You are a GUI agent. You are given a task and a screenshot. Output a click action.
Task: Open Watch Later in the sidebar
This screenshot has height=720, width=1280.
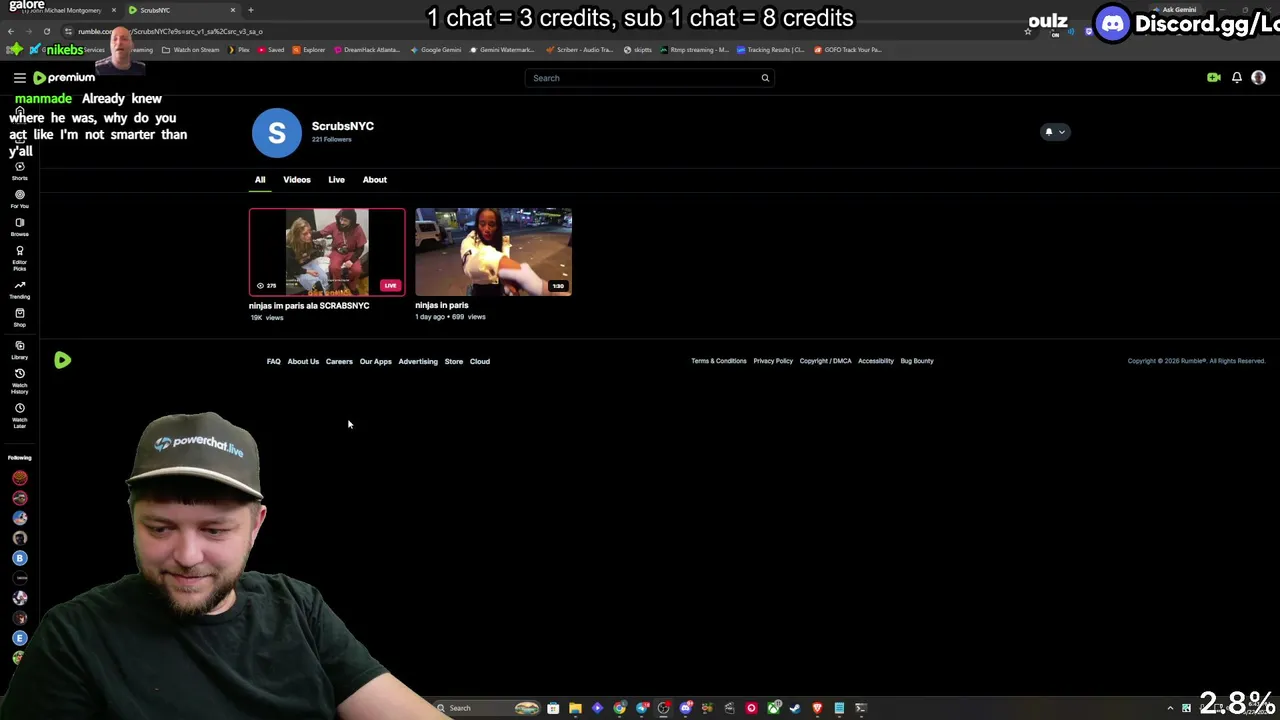tap(19, 416)
